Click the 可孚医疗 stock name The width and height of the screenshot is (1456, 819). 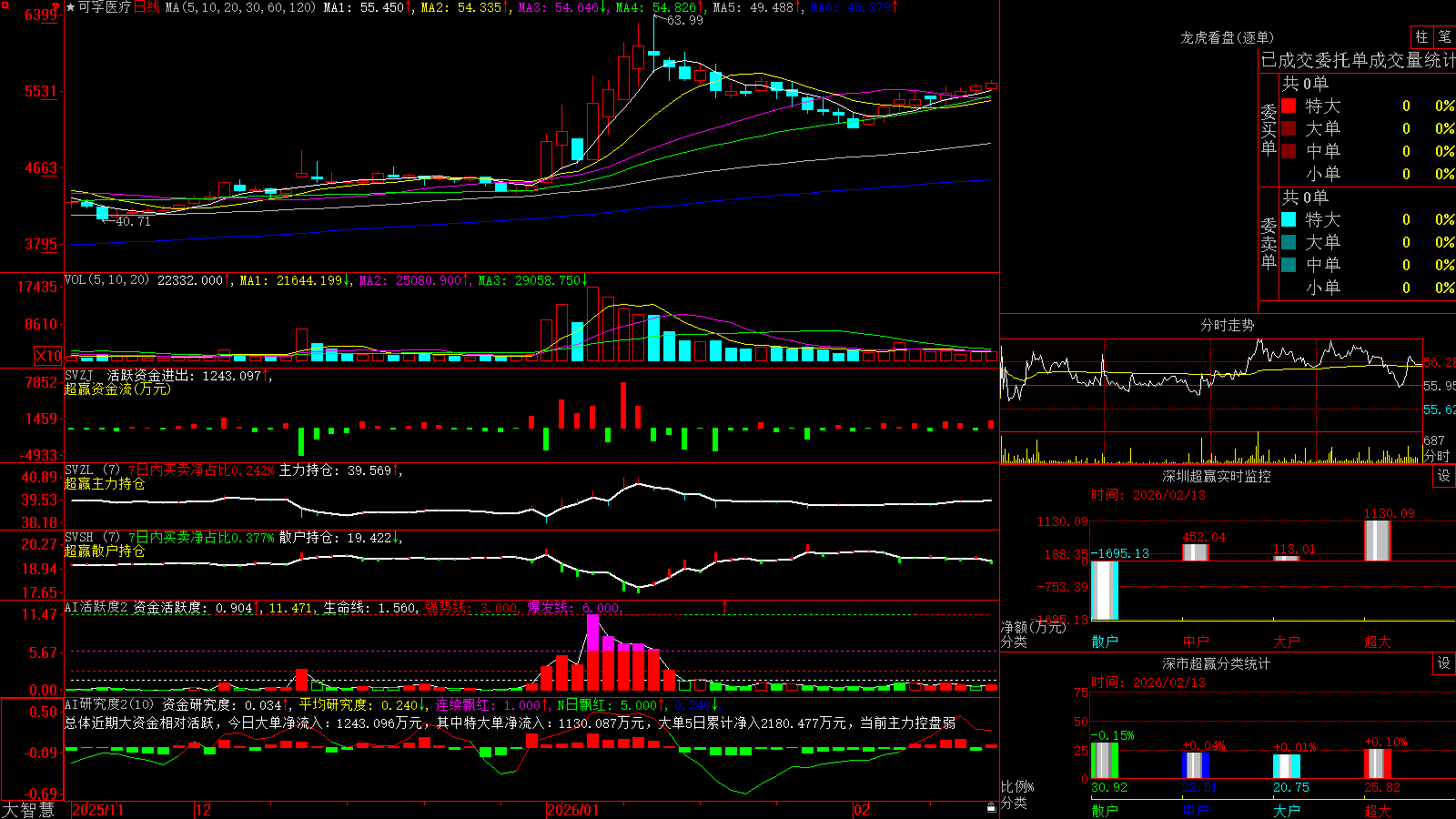[105, 7]
